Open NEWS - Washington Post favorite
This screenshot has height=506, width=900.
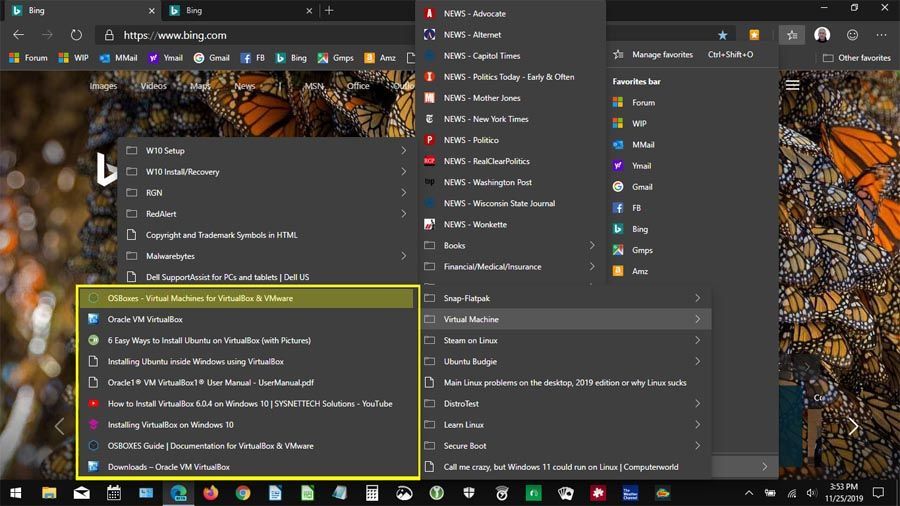point(511,182)
